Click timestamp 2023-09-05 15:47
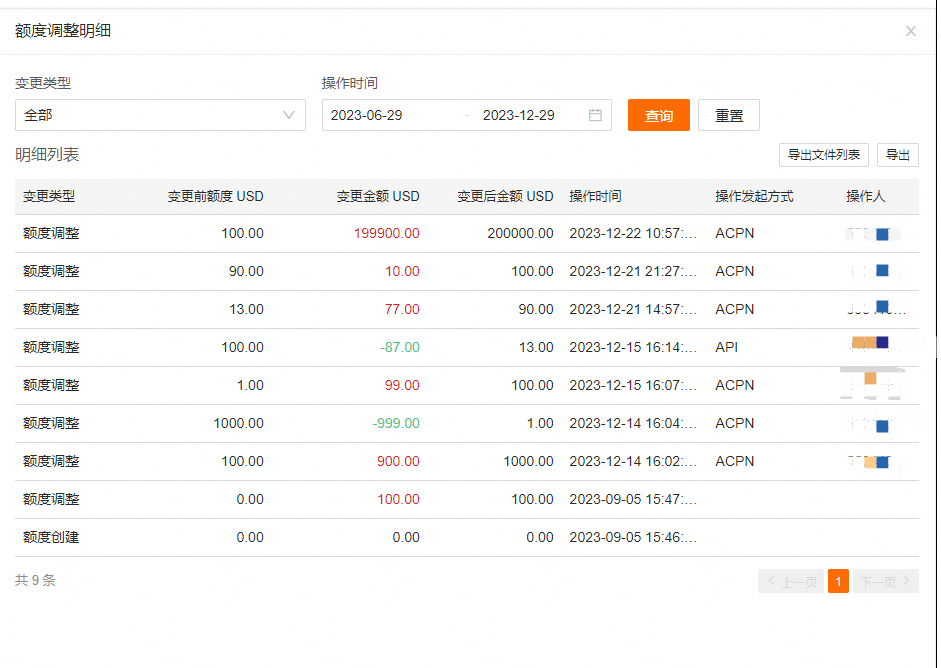941x668 pixels. [x=633, y=499]
